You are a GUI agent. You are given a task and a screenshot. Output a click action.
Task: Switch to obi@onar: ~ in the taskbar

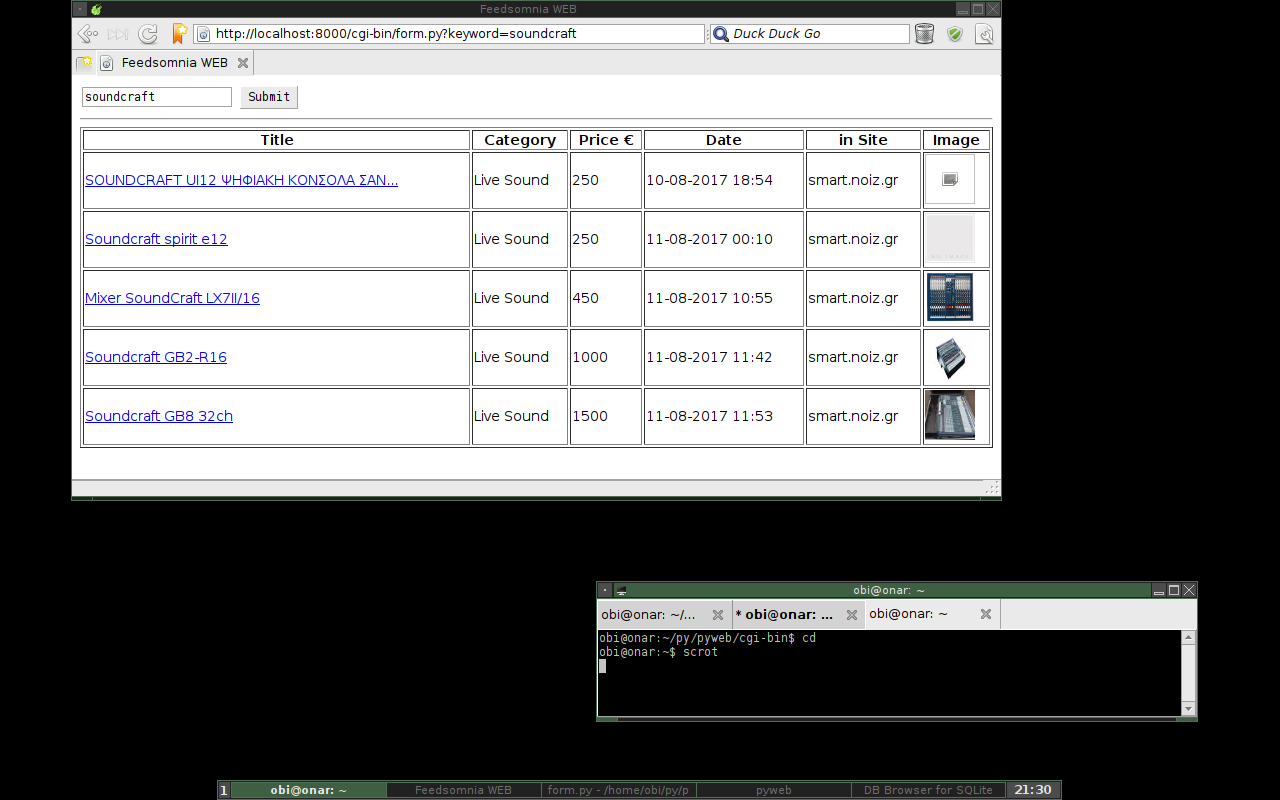point(308,790)
